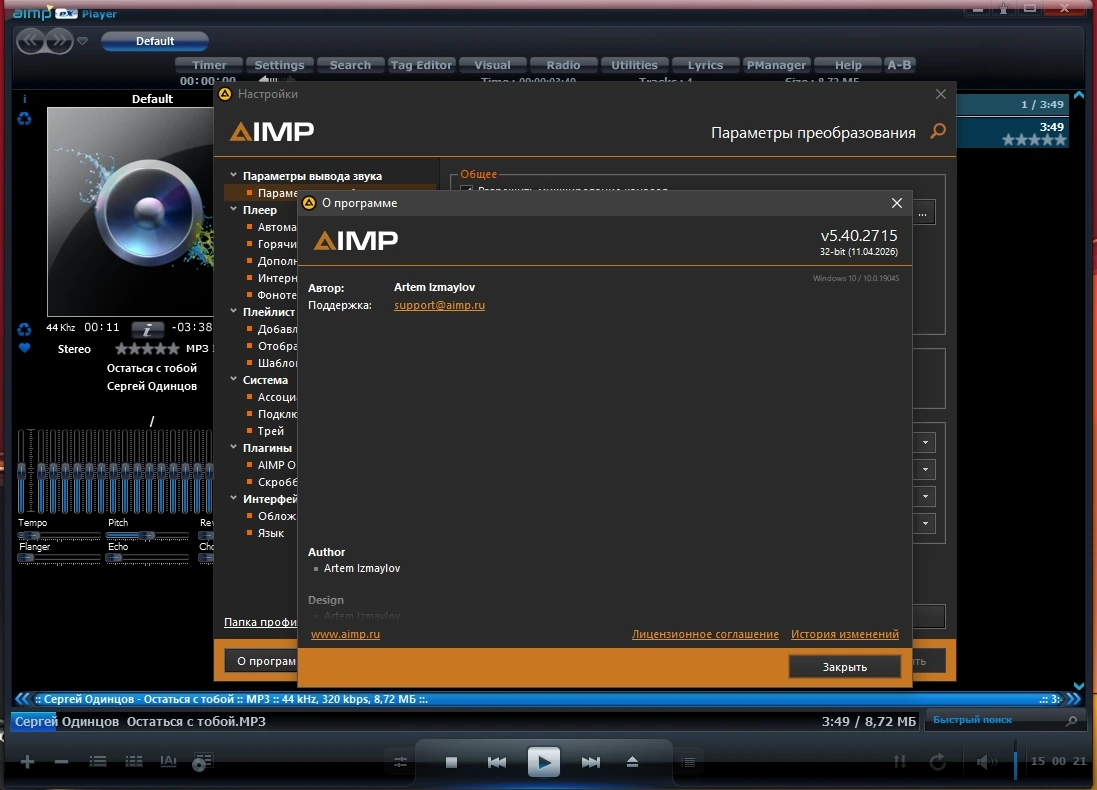The width and height of the screenshot is (1097, 790).
Task: Click the blue heart favorite icon
Action: 24,348
